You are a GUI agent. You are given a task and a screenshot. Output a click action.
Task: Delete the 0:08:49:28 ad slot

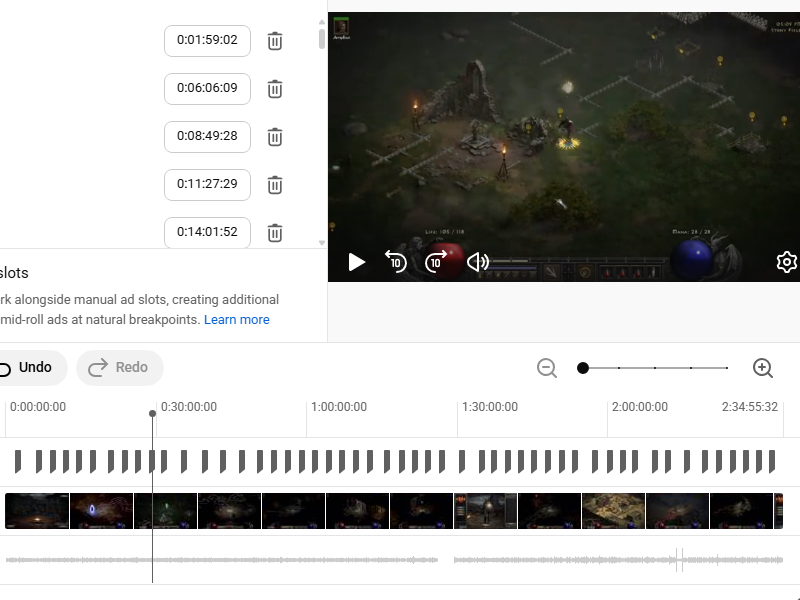[274, 137]
